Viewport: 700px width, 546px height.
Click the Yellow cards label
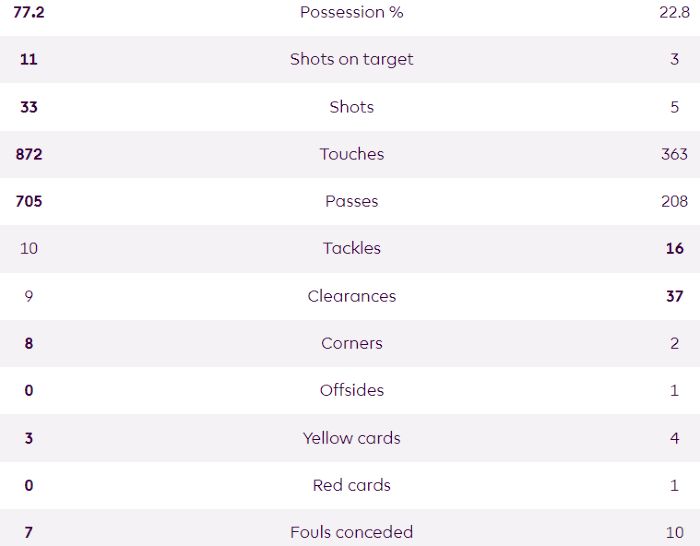[x=351, y=438]
